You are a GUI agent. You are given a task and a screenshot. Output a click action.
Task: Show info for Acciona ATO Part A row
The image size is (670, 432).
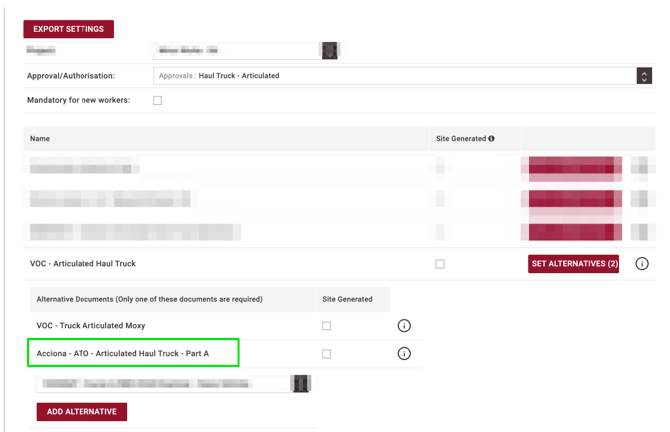click(404, 354)
